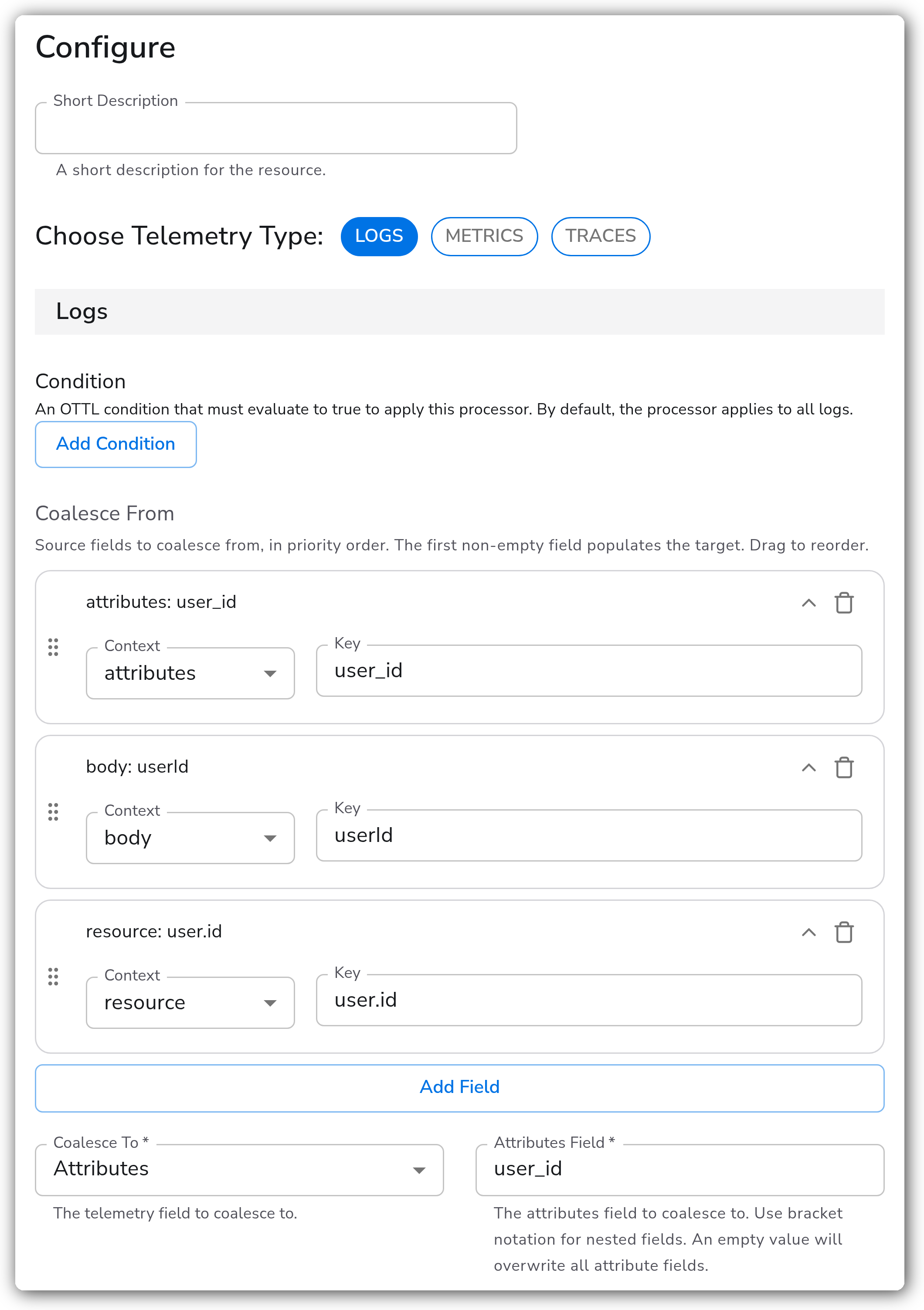This screenshot has width=924, height=1310.
Task: Edit the Key field containing user_id
Action: point(589,670)
